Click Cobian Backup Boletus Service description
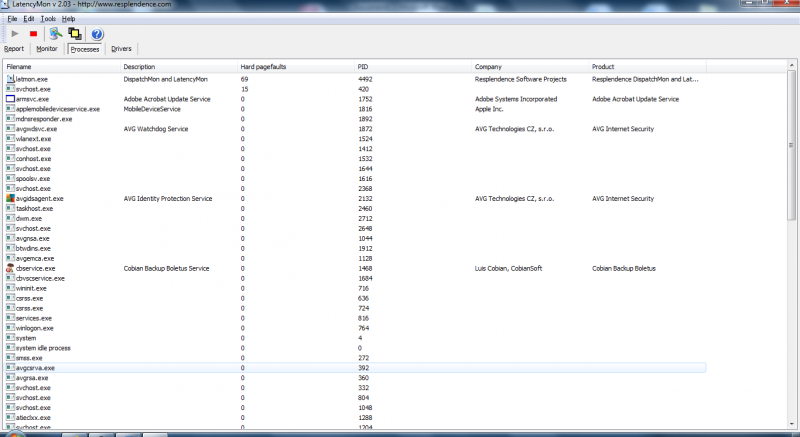 point(166,268)
